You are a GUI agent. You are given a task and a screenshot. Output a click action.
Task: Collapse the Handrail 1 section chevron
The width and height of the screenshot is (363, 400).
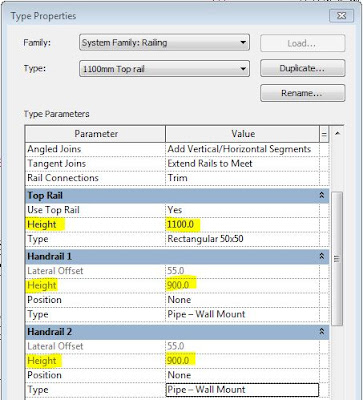click(x=322, y=256)
